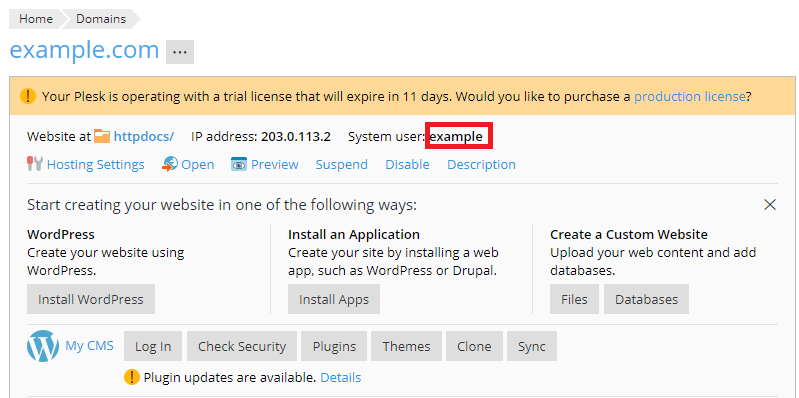
Task: Open the example.com ellipsis menu
Action: coord(180,52)
